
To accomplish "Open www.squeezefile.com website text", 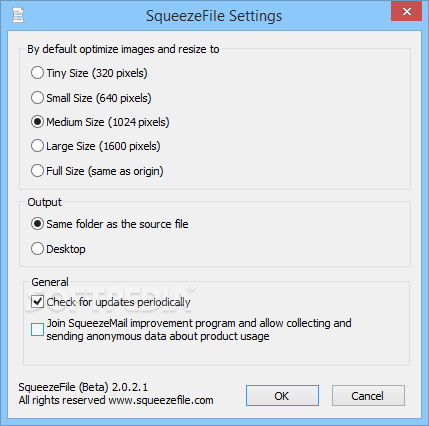I will tap(161, 400).
